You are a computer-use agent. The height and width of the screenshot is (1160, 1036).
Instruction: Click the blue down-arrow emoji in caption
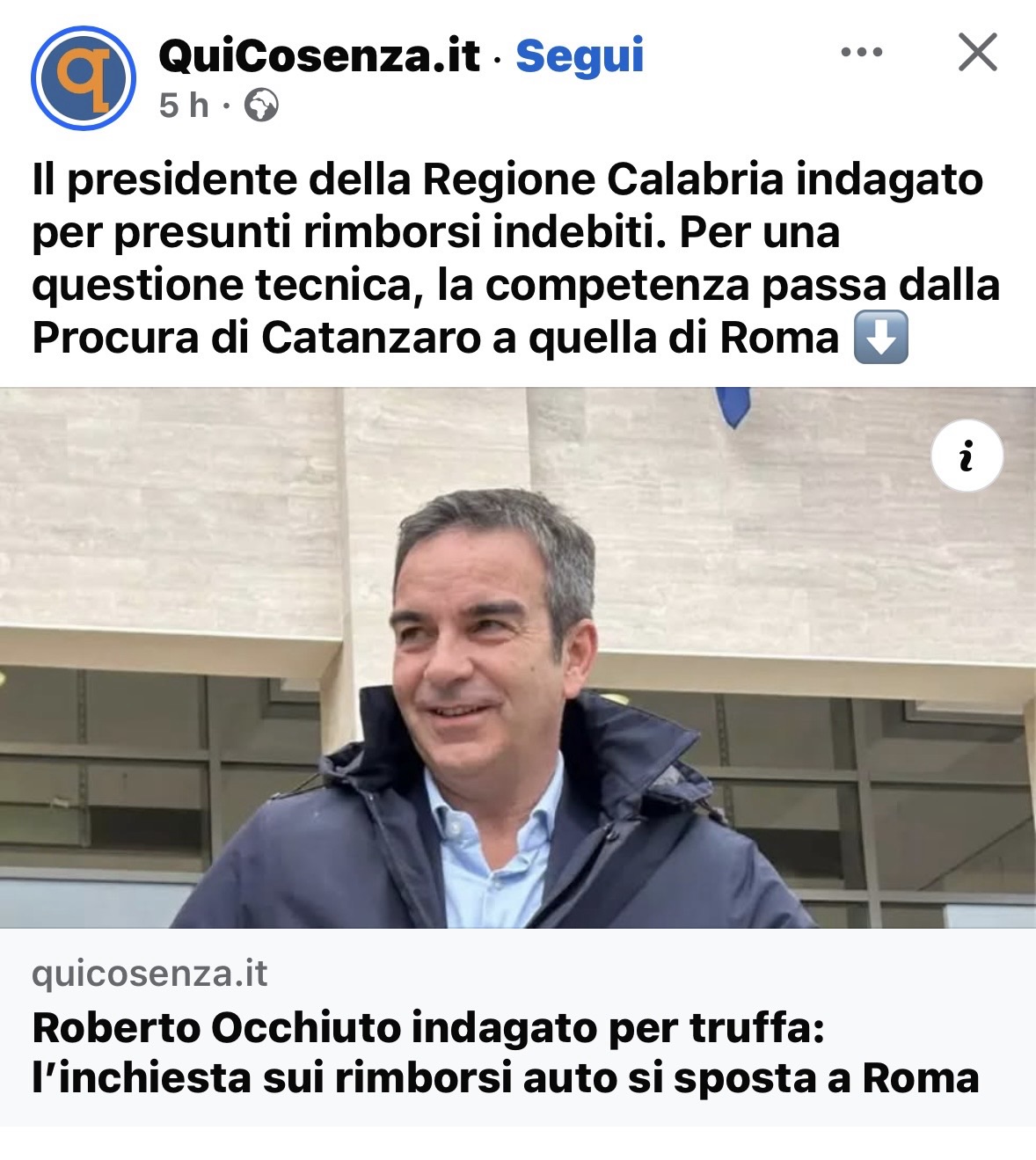click(880, 339)
